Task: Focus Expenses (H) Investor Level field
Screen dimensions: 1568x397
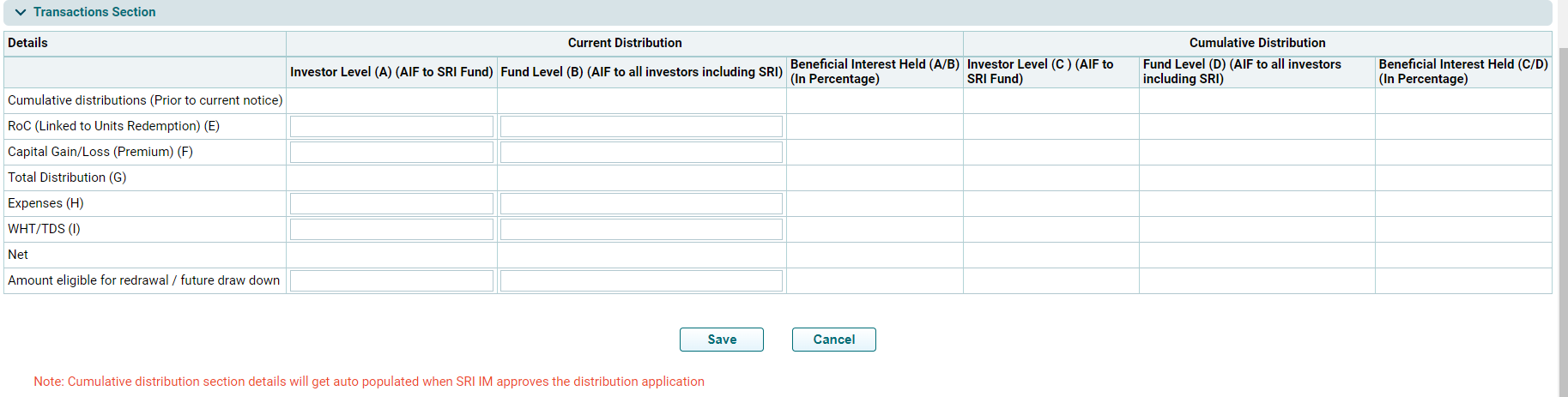Action: [391, 204]
